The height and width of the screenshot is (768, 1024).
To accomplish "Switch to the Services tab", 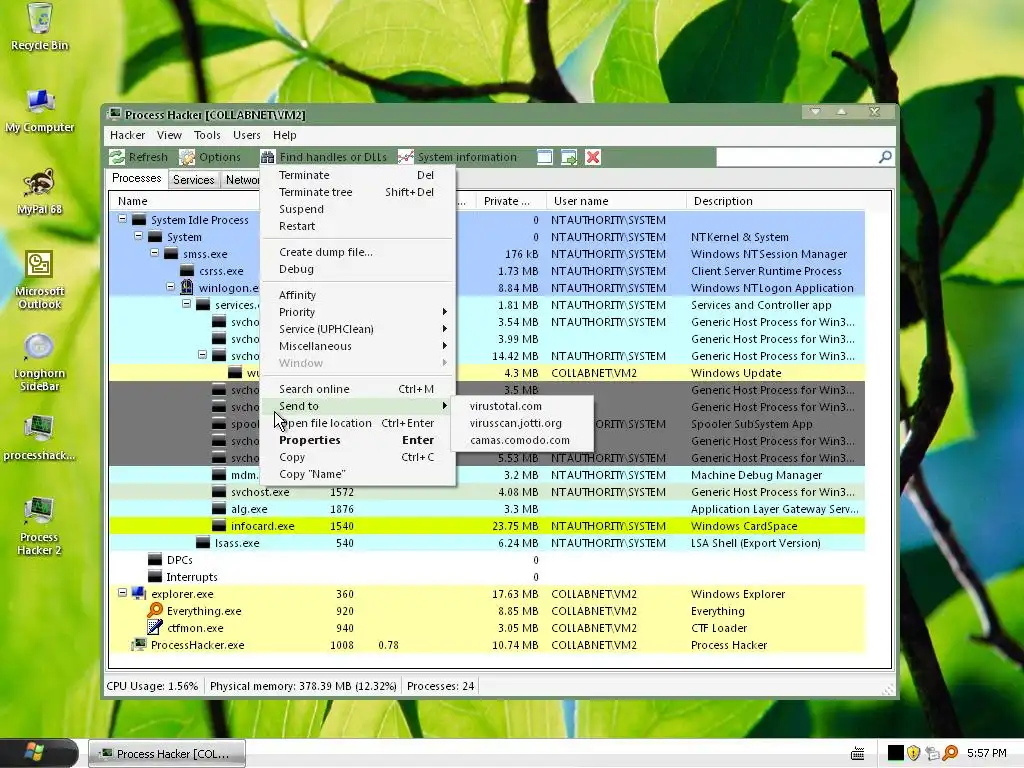I will pos(193,180).
